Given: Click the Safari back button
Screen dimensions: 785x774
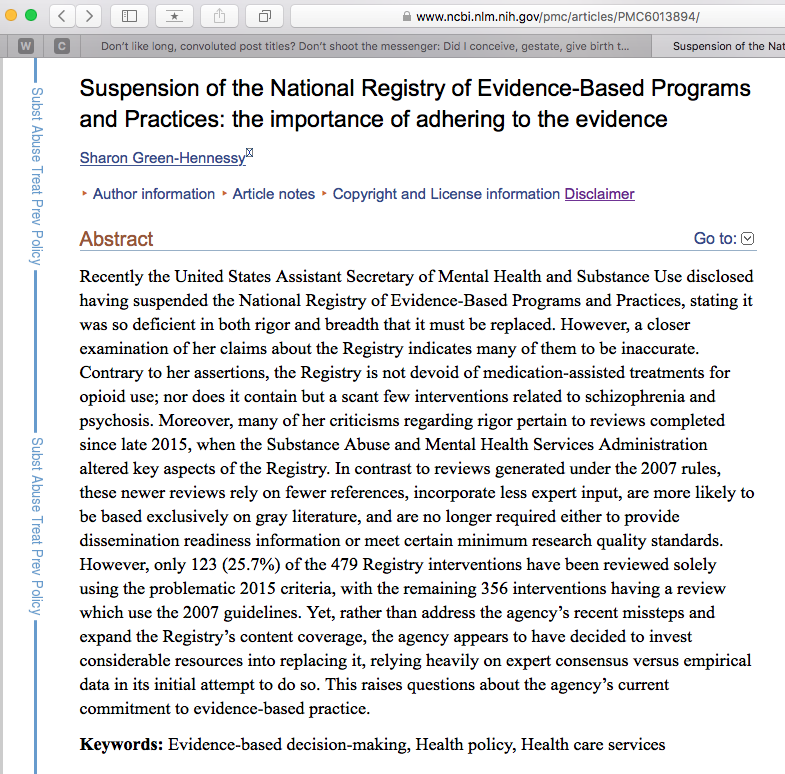Looking at the screenshot, I should pos(62,16).
